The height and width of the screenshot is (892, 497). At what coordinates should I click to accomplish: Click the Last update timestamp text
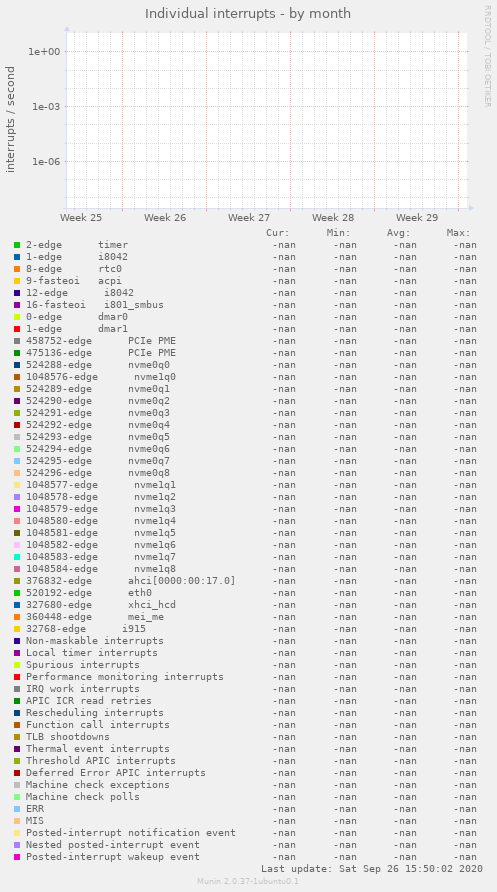372,869
